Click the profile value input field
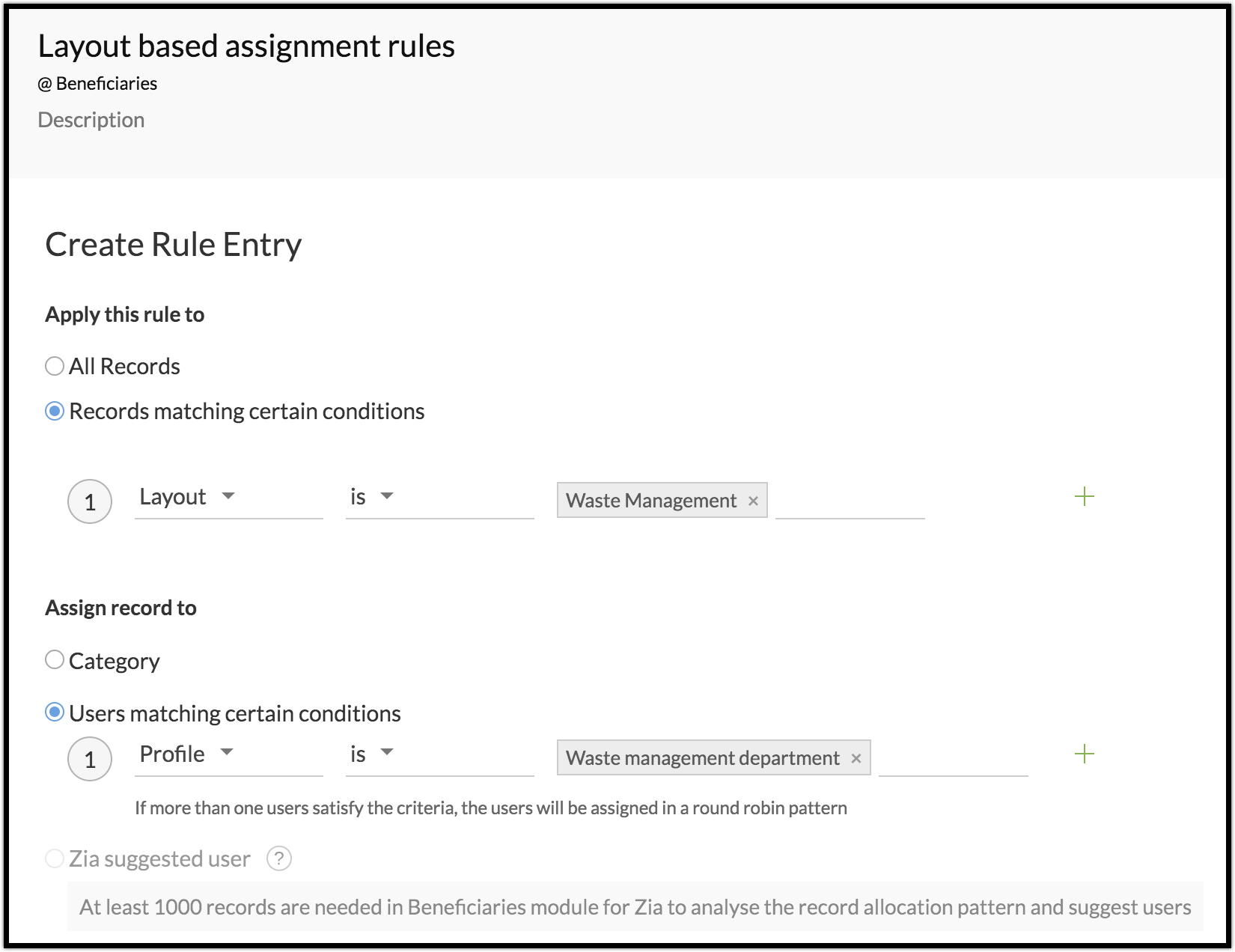The width and height of the screenshot is (1235, 952). (952, 757)
